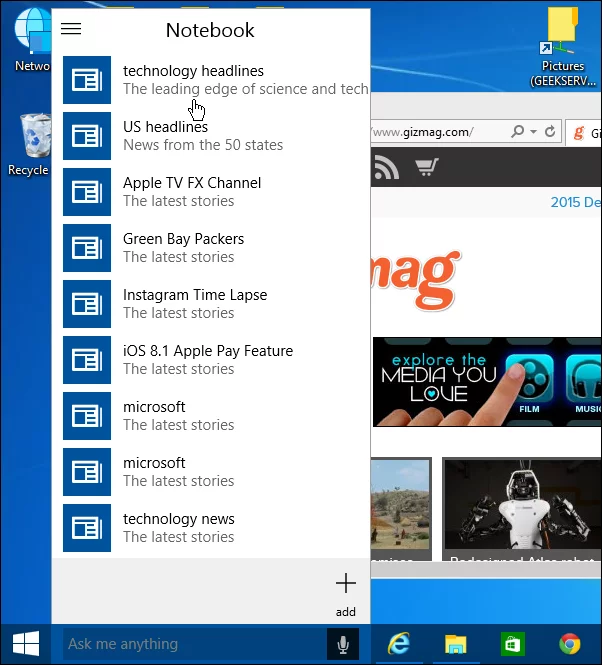
Task: Open the Notebook hamburger menu
Action: (x=71, y=30)
